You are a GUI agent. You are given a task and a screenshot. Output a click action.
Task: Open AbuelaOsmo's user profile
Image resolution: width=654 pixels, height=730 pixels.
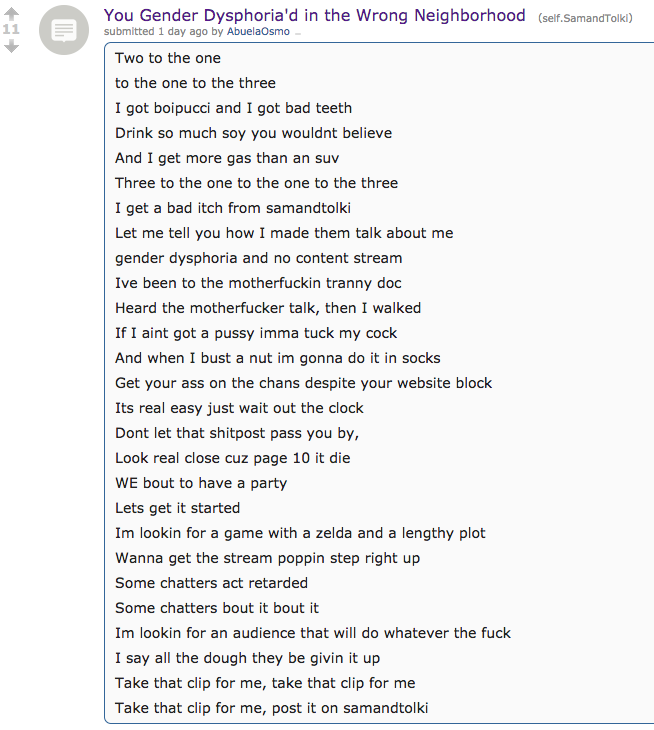258,32
